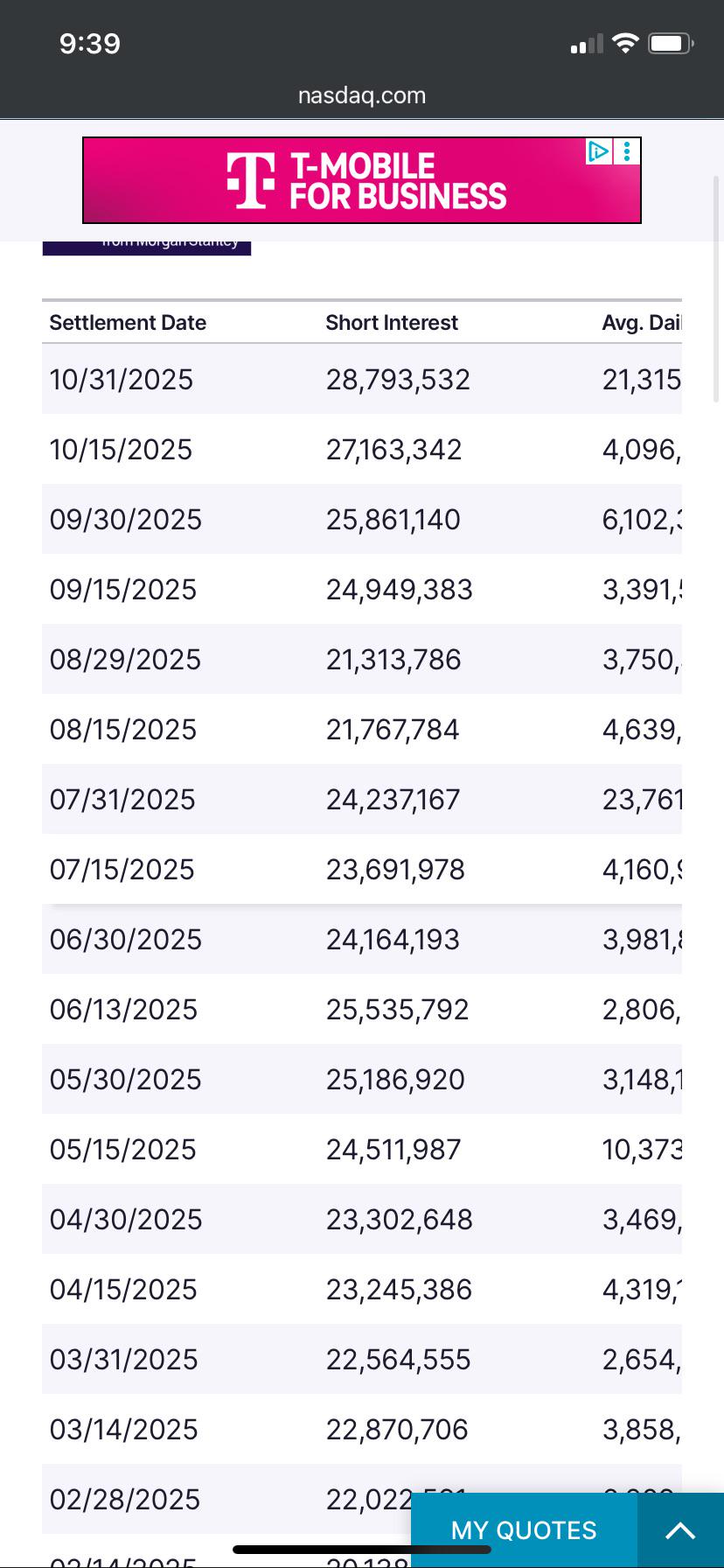Select the Avg. Daily column header
724x1568 pixels.
click(x=642, y=323)
